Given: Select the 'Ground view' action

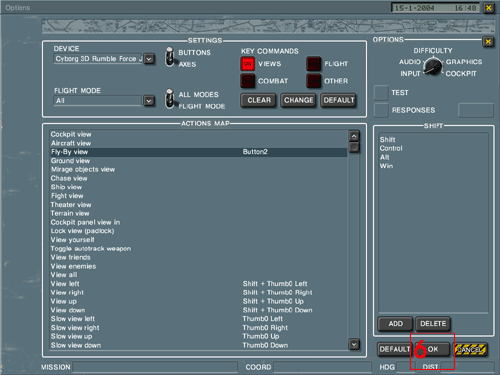Looking at the screenshot, I should (70, 161).
